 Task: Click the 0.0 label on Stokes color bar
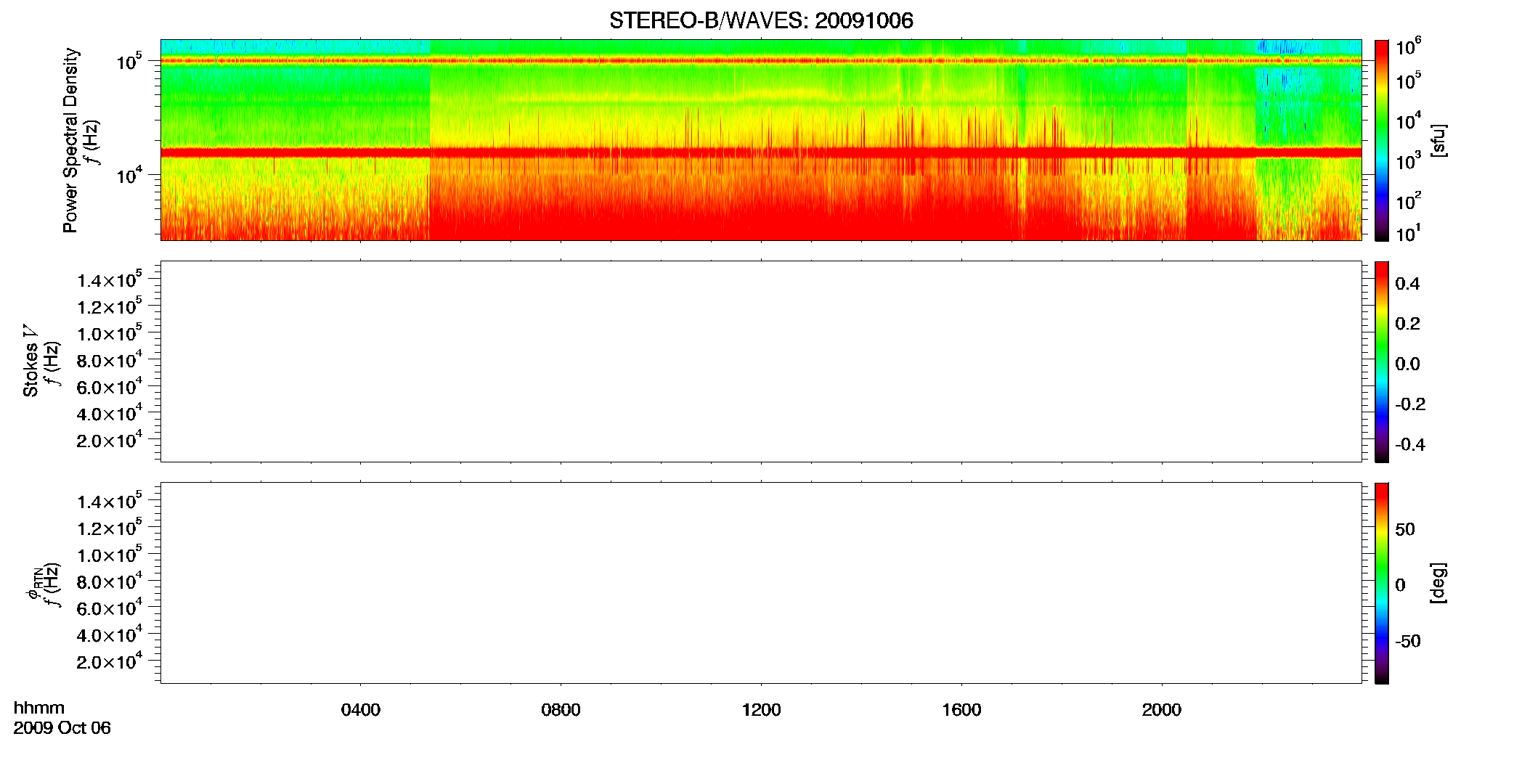(x=1407, y=364)
